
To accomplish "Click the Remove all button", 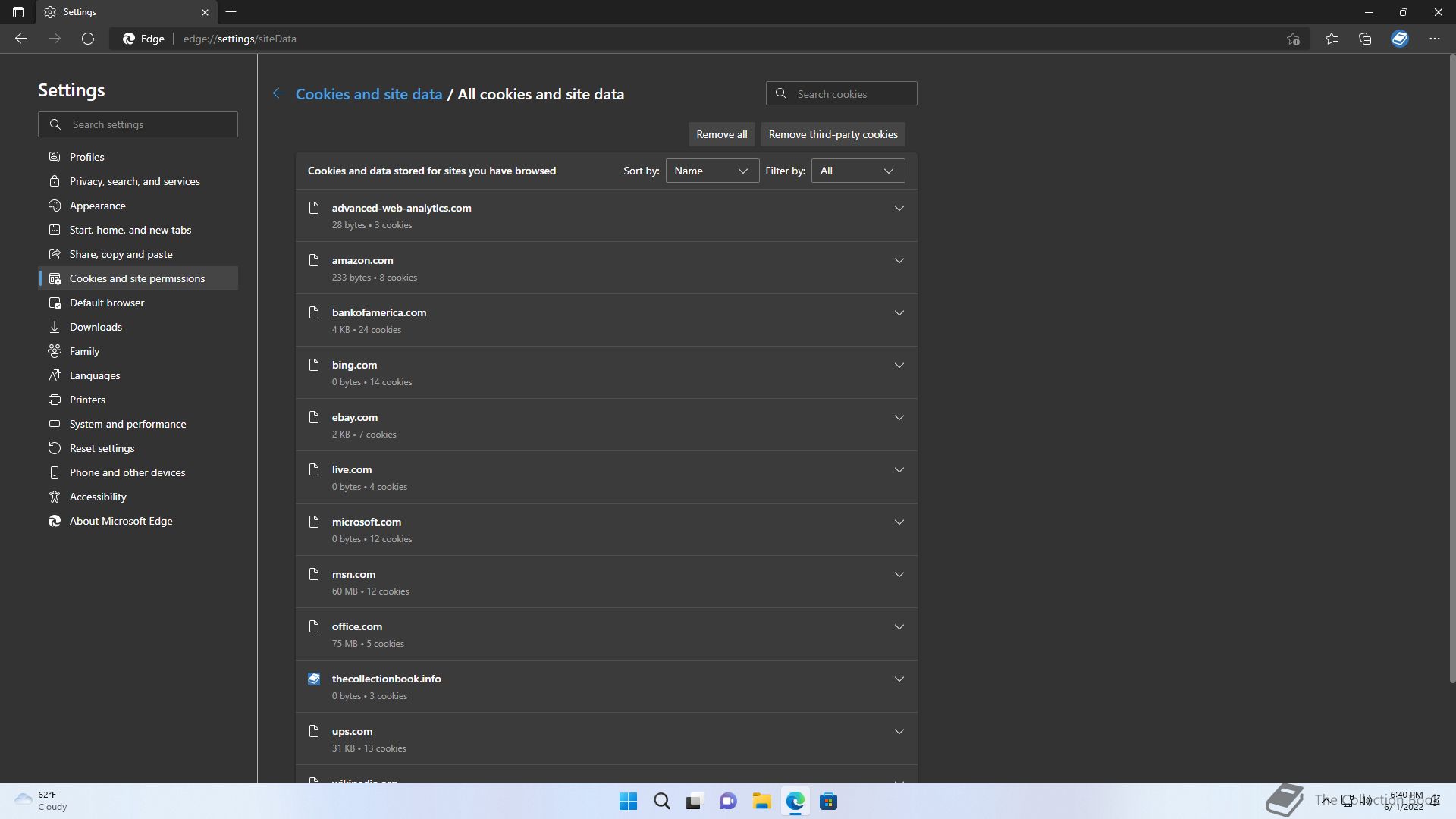I will click(x=721, y=134).
